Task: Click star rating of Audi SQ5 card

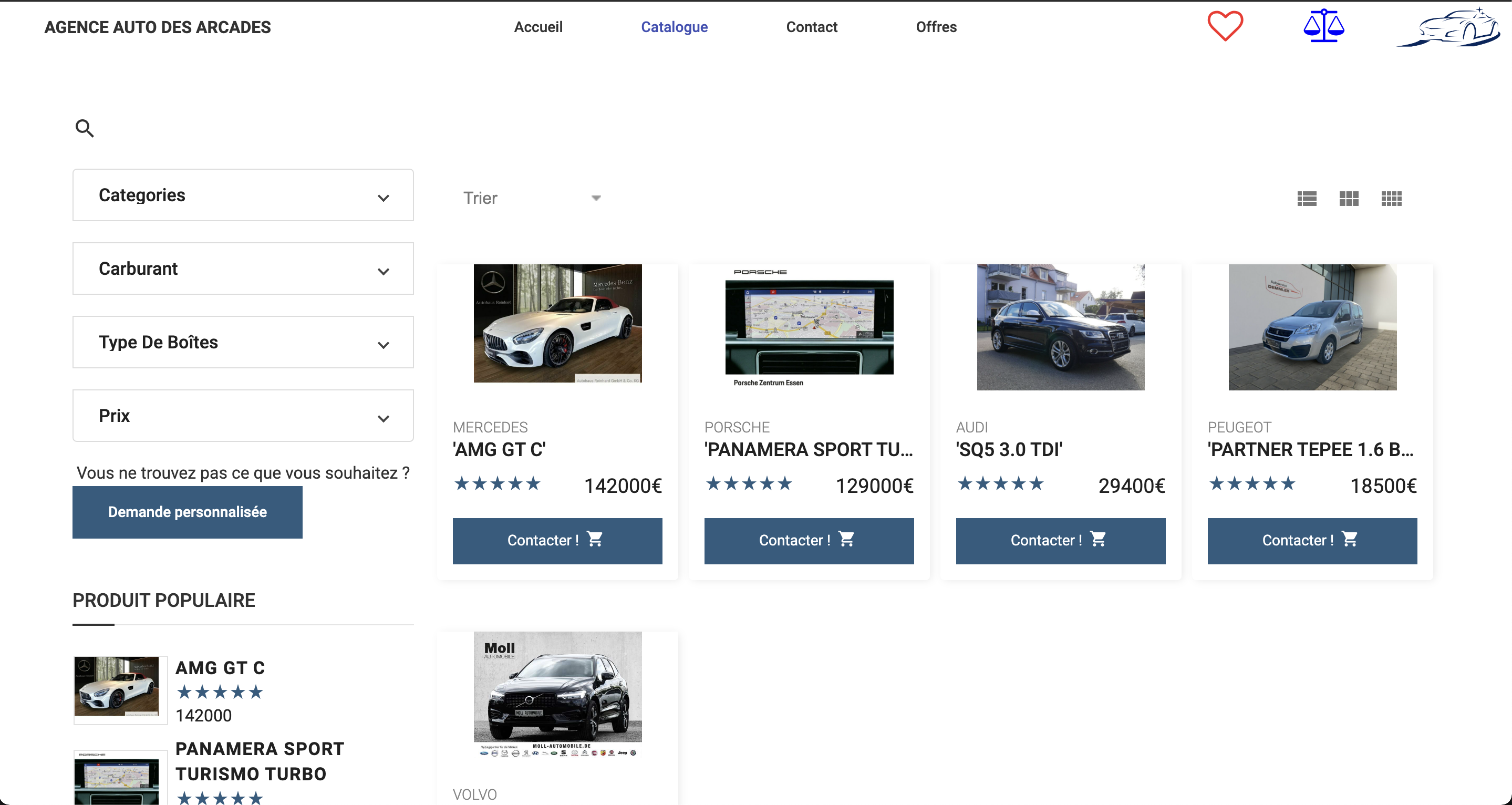Action: point(1001,484)
